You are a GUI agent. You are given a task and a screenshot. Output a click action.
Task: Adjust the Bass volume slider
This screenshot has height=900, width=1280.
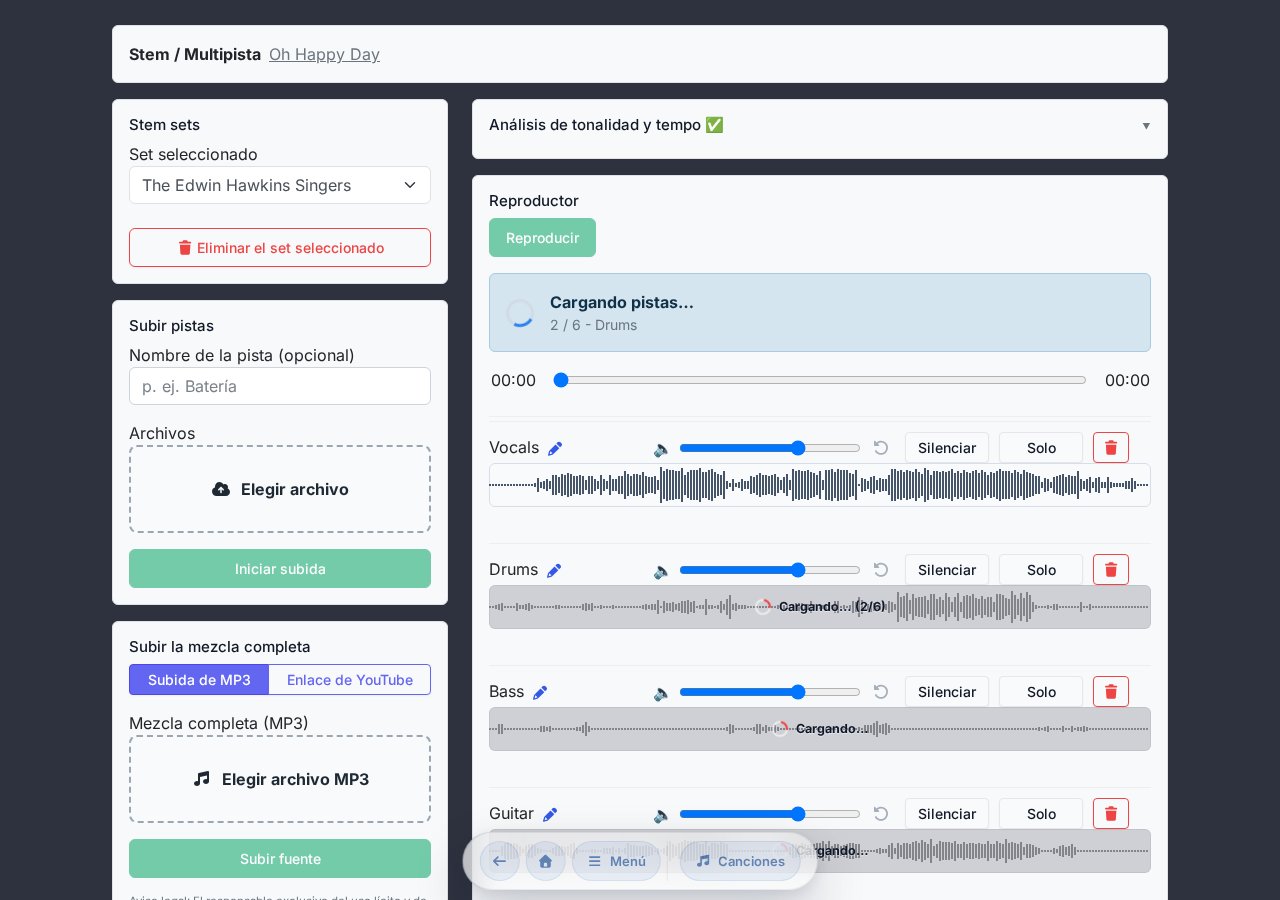(770, 692)
